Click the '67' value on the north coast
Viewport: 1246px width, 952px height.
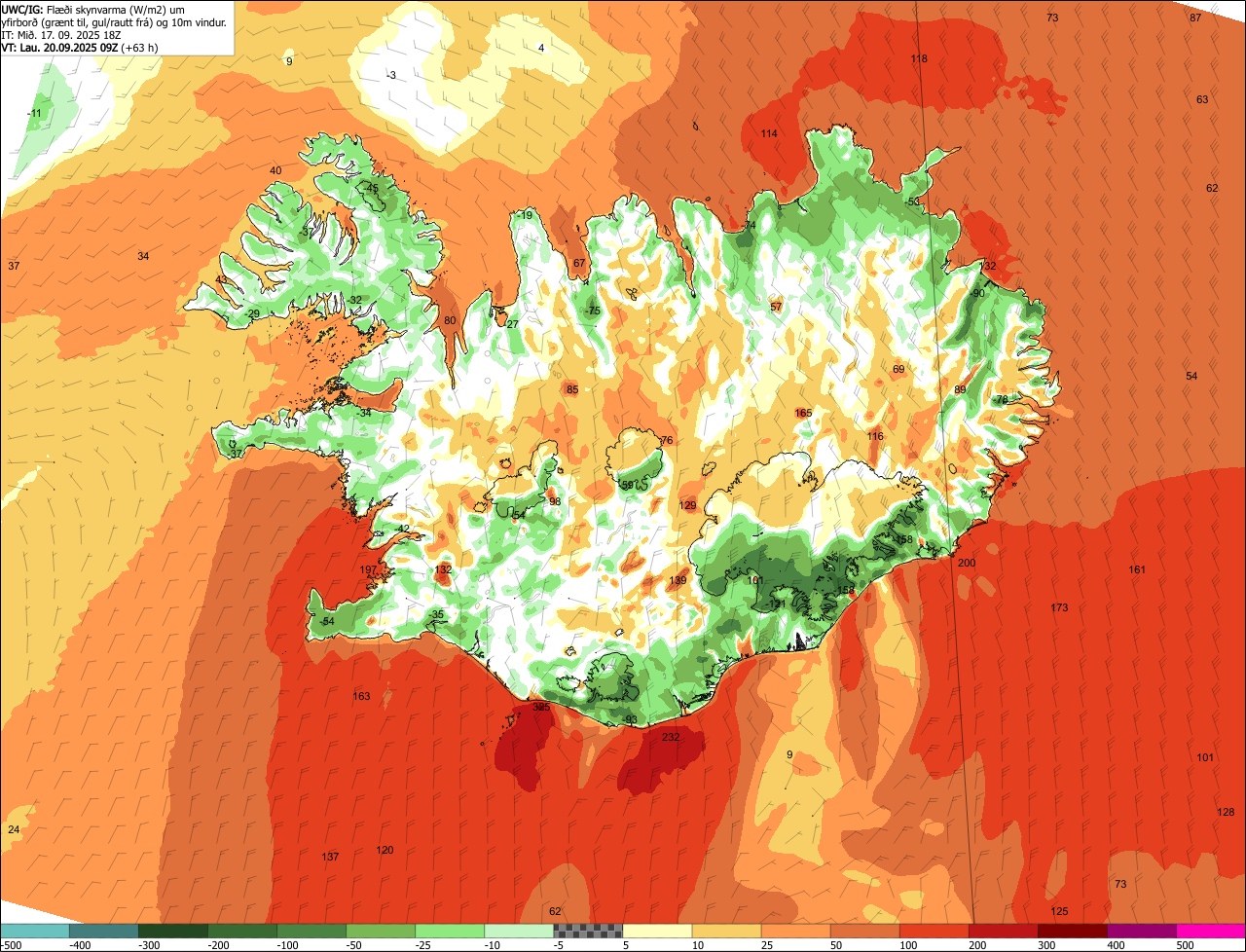pos(579,263)
